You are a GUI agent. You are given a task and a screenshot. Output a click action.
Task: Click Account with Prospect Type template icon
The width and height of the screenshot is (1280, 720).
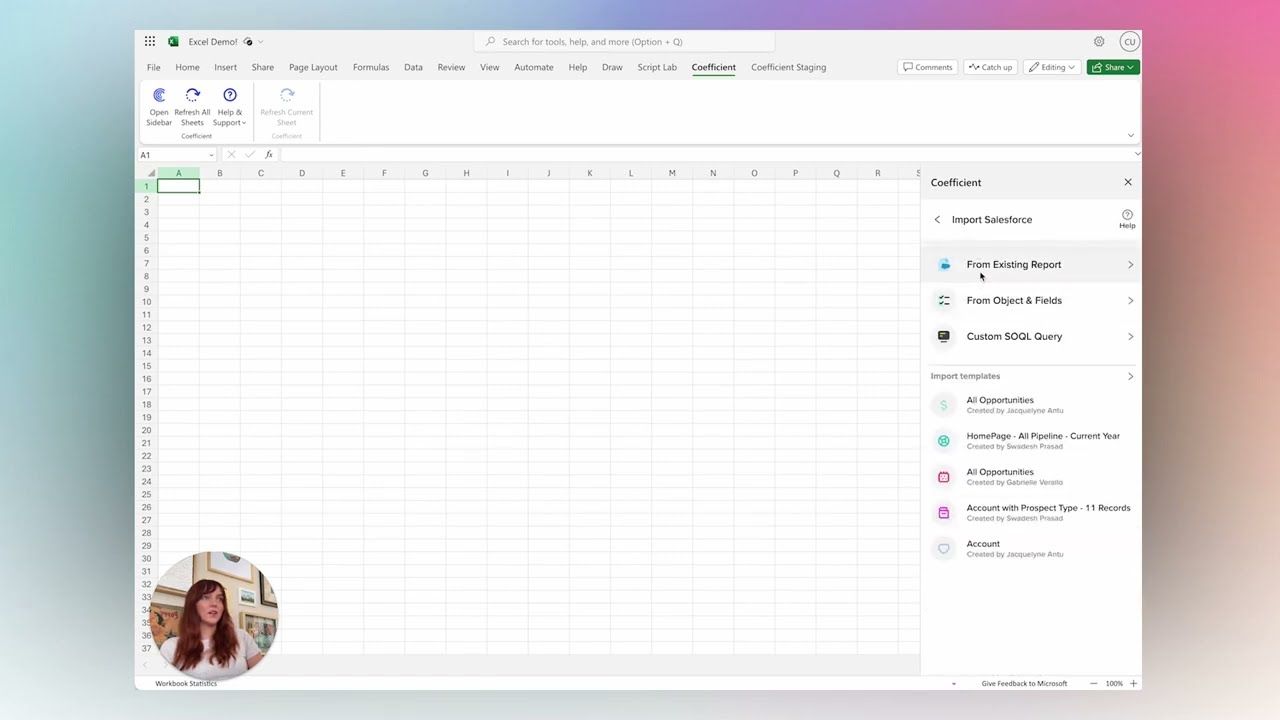tap(943, 513)
